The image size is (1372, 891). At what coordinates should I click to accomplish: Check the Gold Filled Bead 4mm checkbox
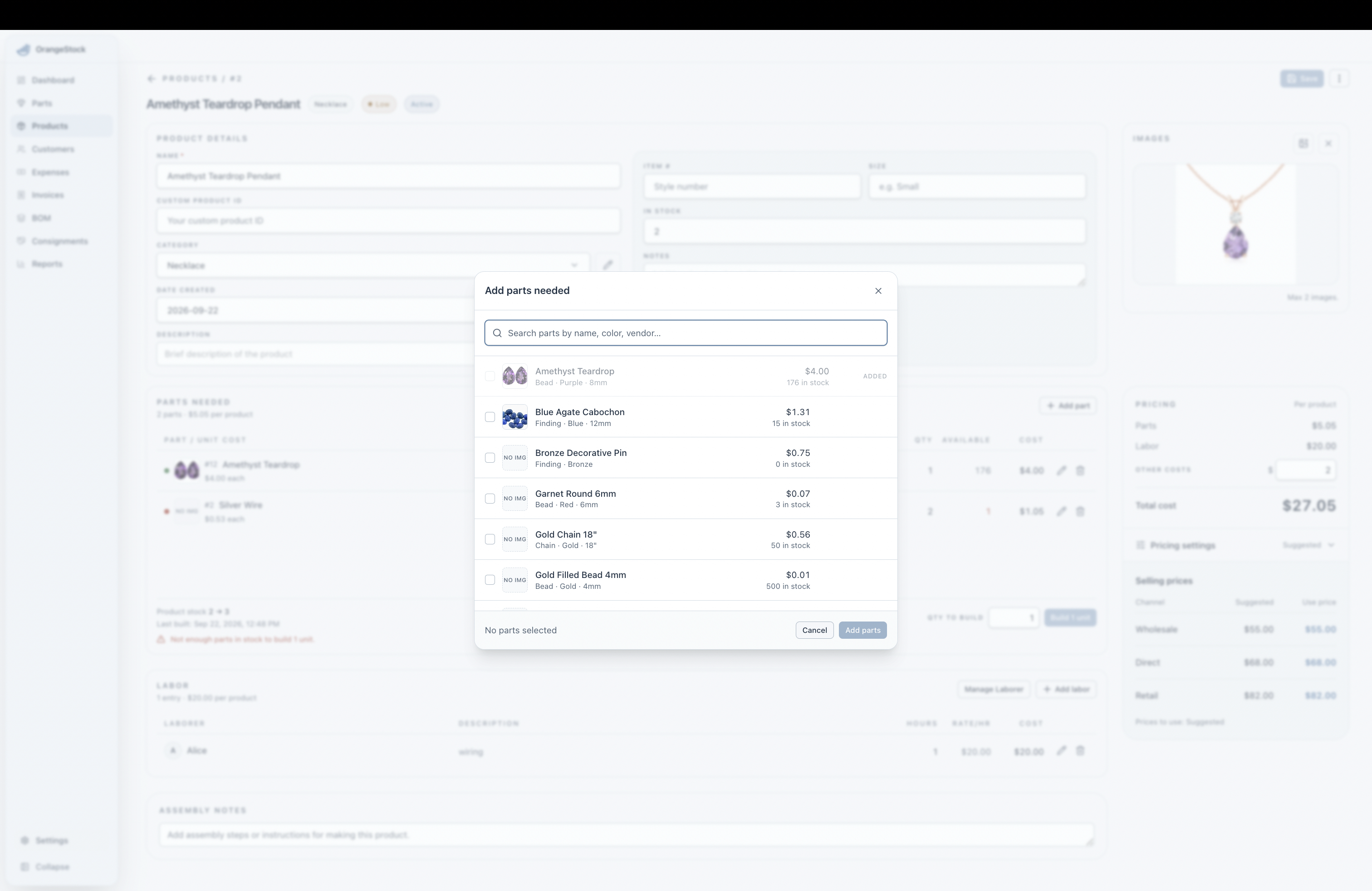pyautogui.click(x=490, y=580)
